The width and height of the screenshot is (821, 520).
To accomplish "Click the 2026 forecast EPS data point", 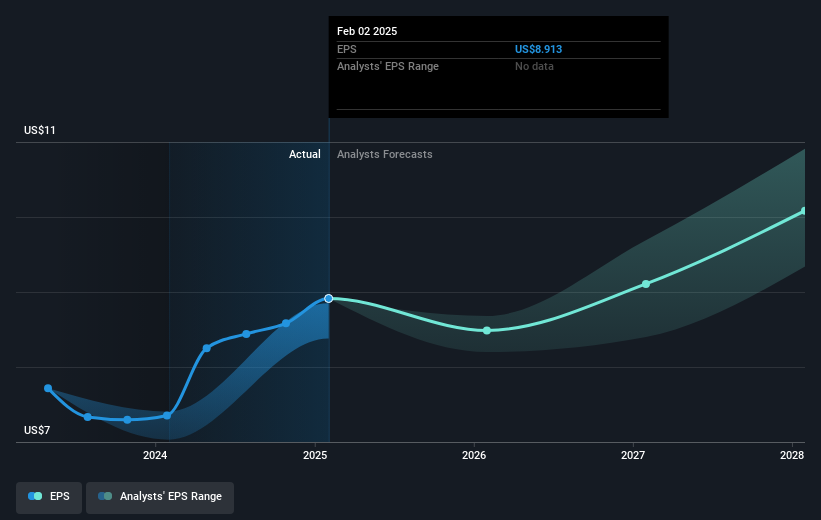I will click(x=487, y=330).
